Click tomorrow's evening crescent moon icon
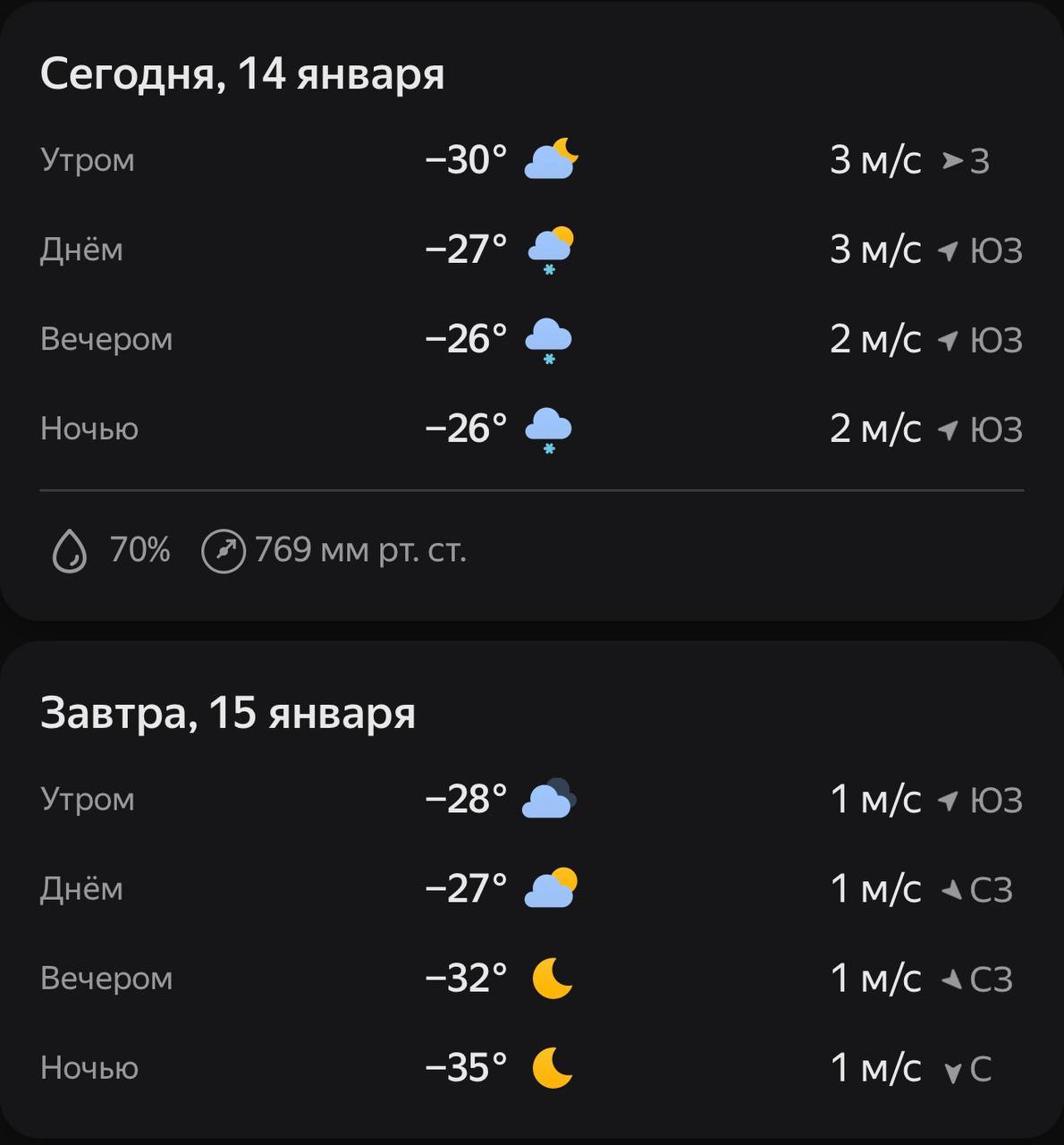 552,979
